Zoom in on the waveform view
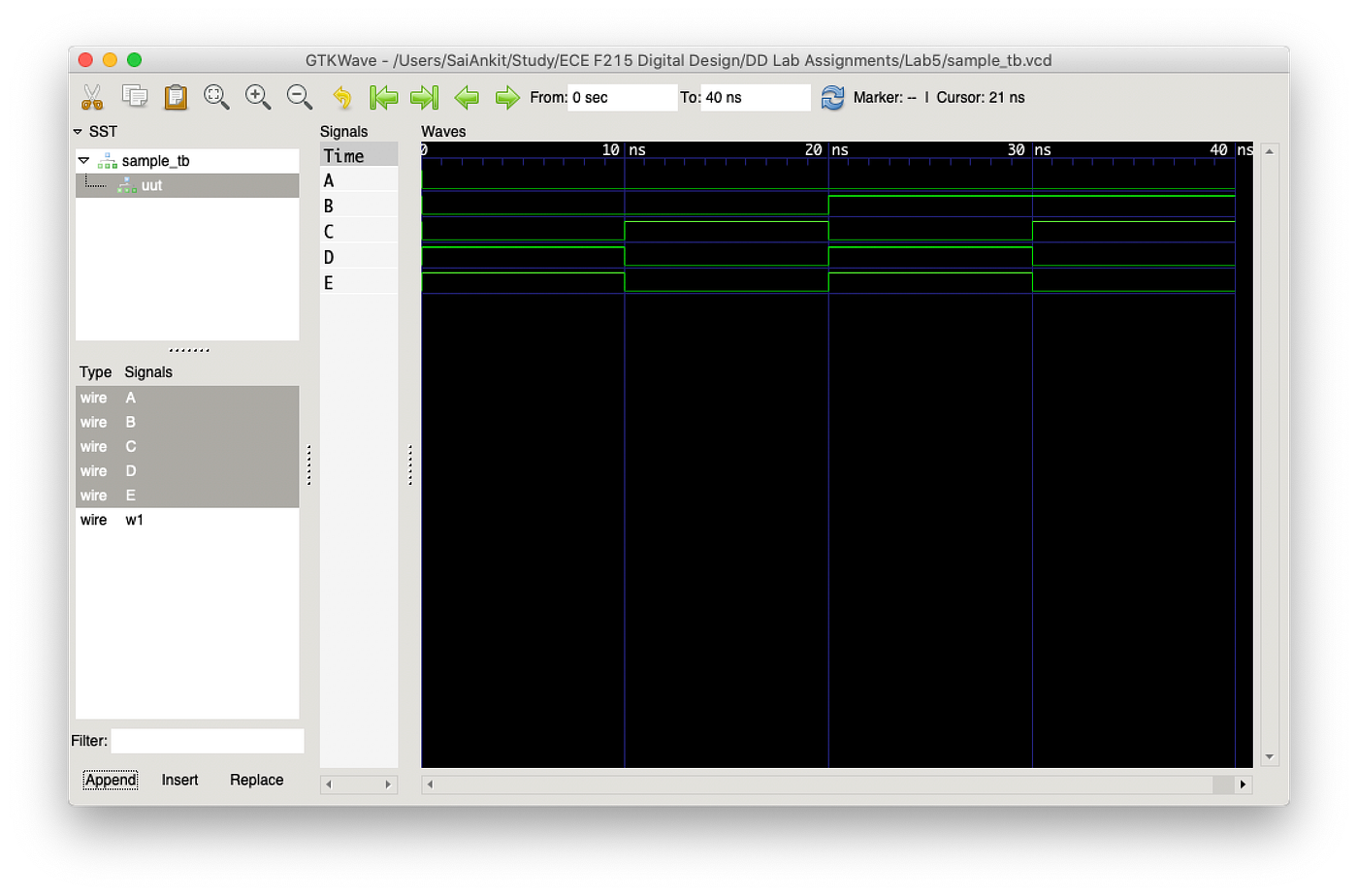The height and width of the screenshot is (896, 1358). pos(257,97)
